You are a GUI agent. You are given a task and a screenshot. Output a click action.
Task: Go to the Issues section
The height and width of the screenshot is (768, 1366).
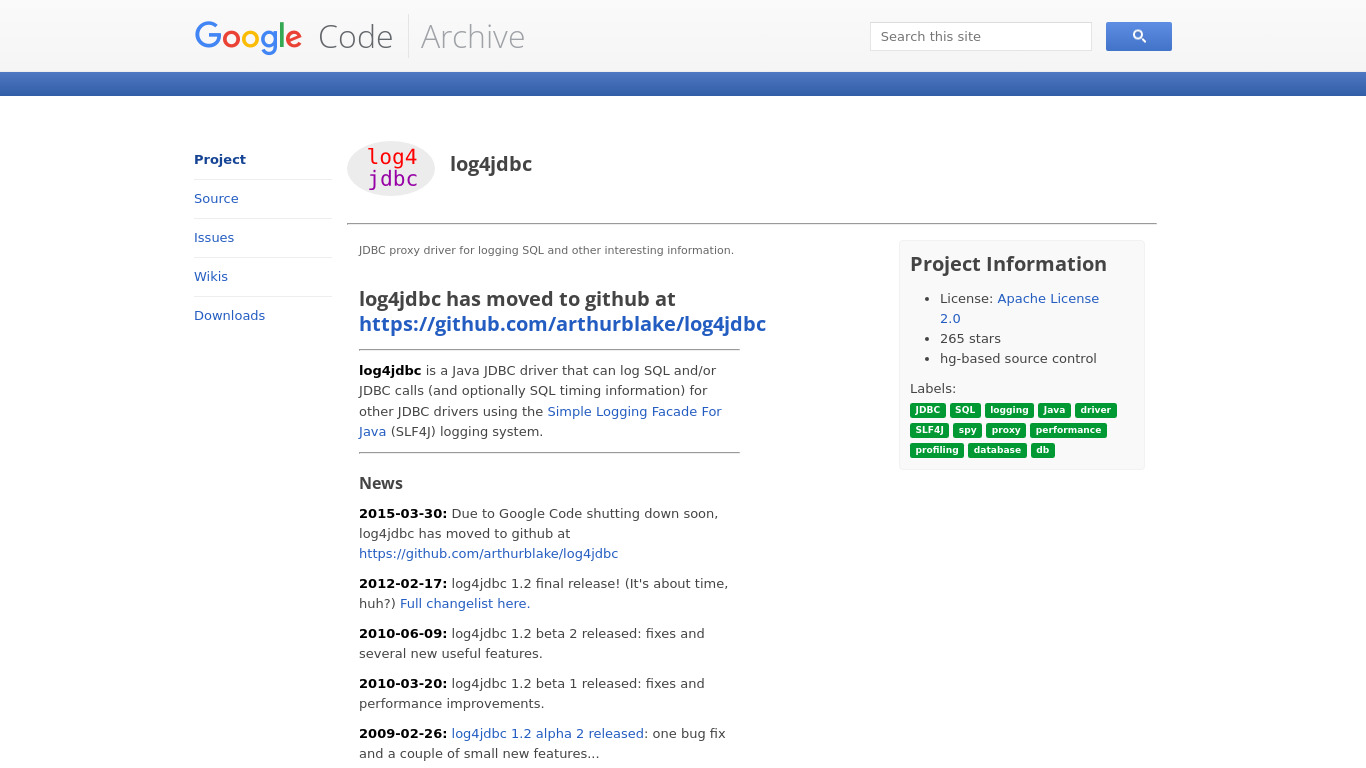tap(214, 238)
